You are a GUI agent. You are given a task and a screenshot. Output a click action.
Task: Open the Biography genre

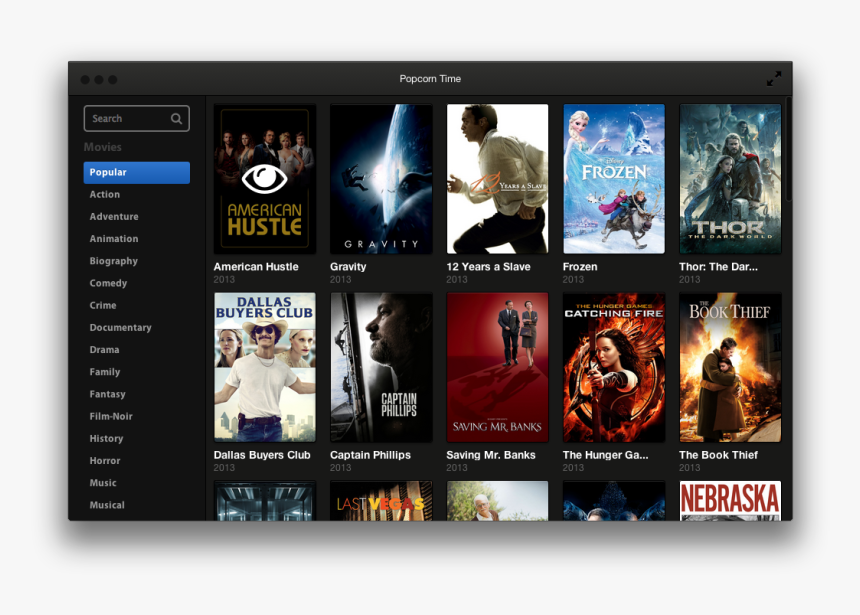click(x=114, y=261)
